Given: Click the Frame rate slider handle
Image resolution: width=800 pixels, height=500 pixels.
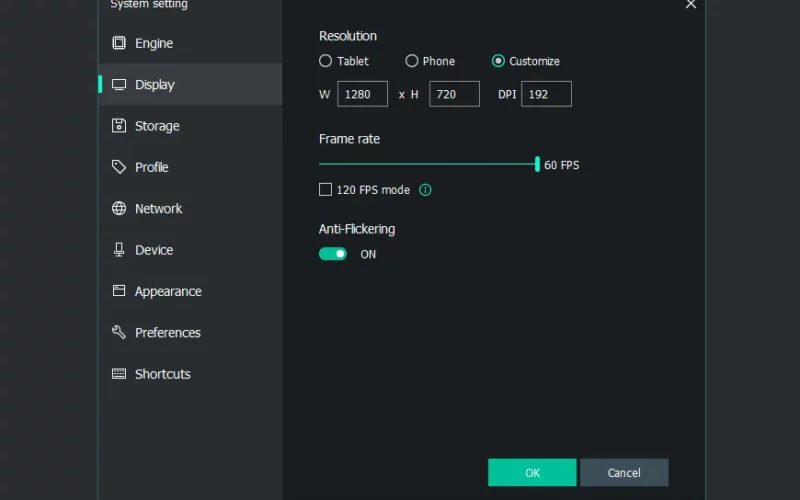Looking at the screenshot, I should (537, 164).
